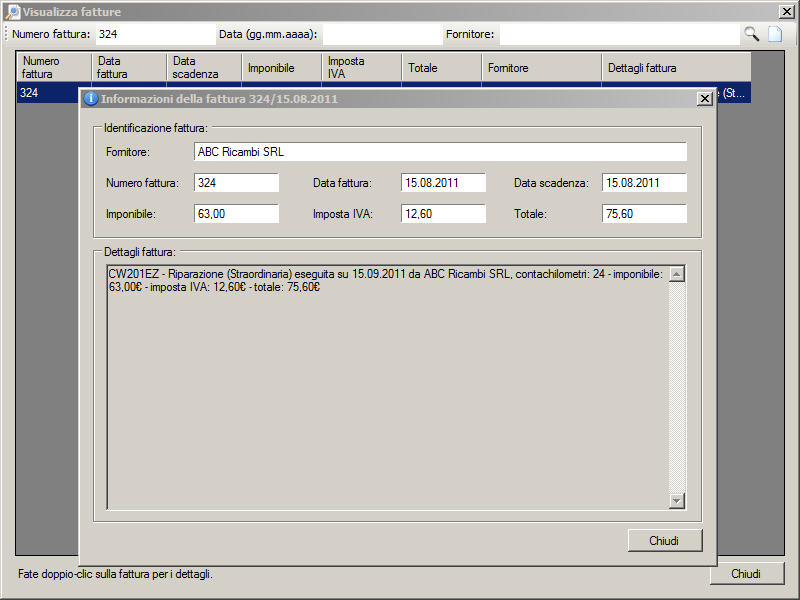Screen dimensions: 800x600
Task: Click the Data fattura field in dialog
Action: (x=443, y=183)
